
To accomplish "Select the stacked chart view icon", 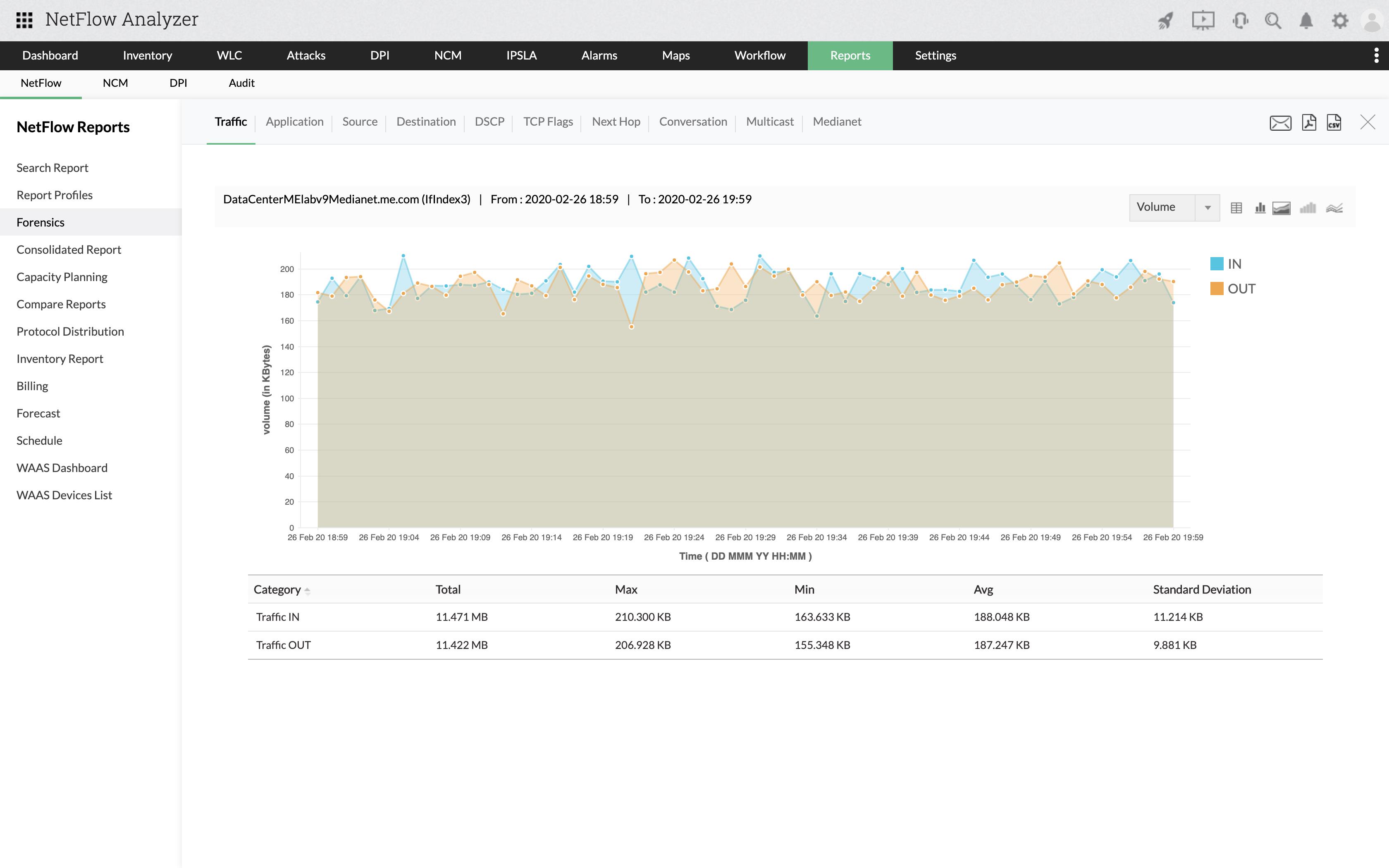I will [x=1309, y=207].
